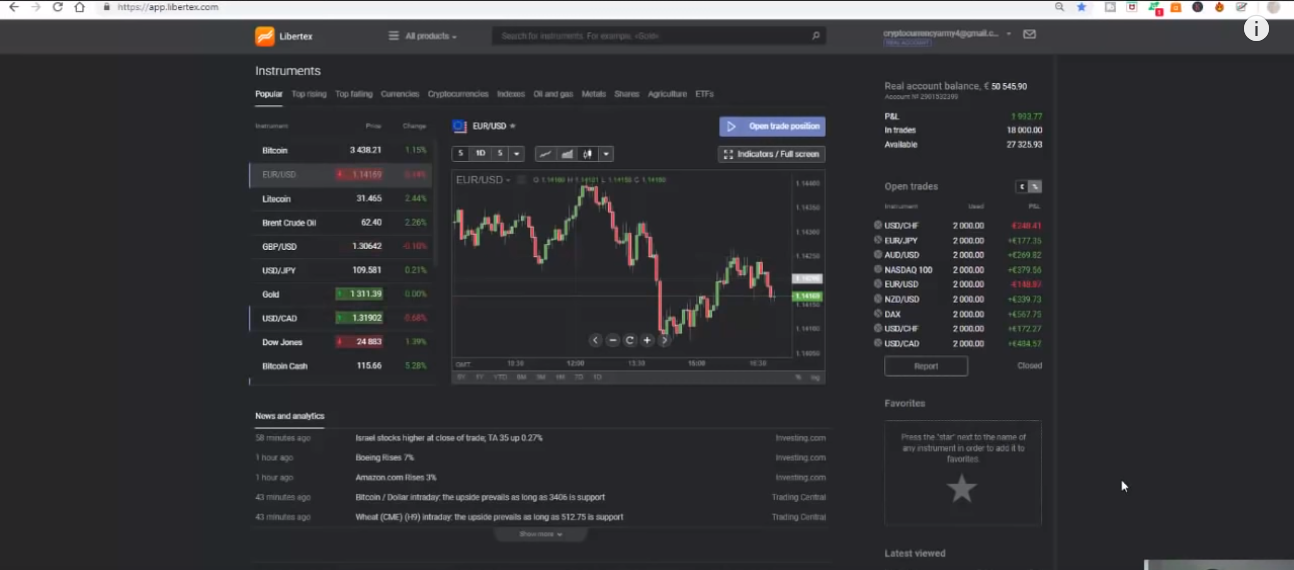Show open trades P&L in percent

point(1035,187)
